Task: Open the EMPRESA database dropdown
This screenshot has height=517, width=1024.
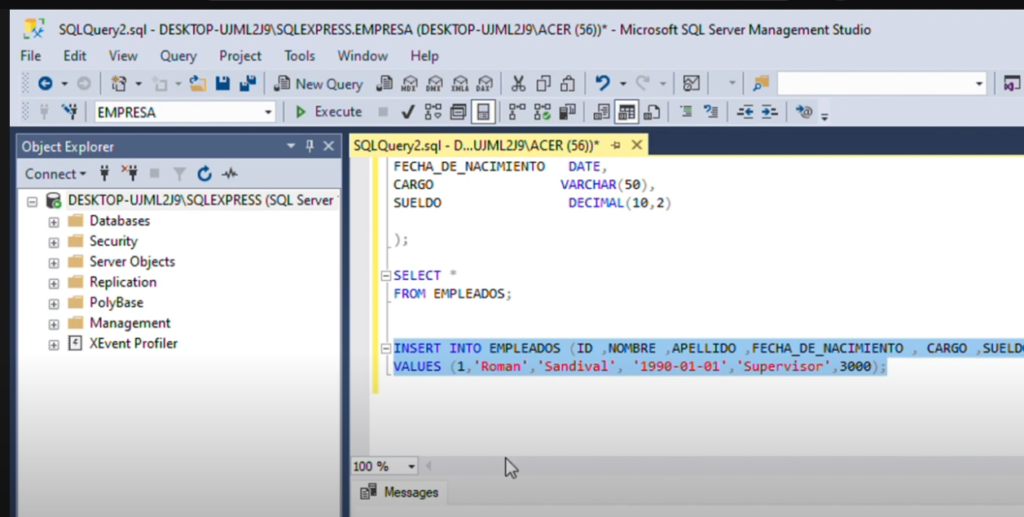Action: [x=268, y=112]
